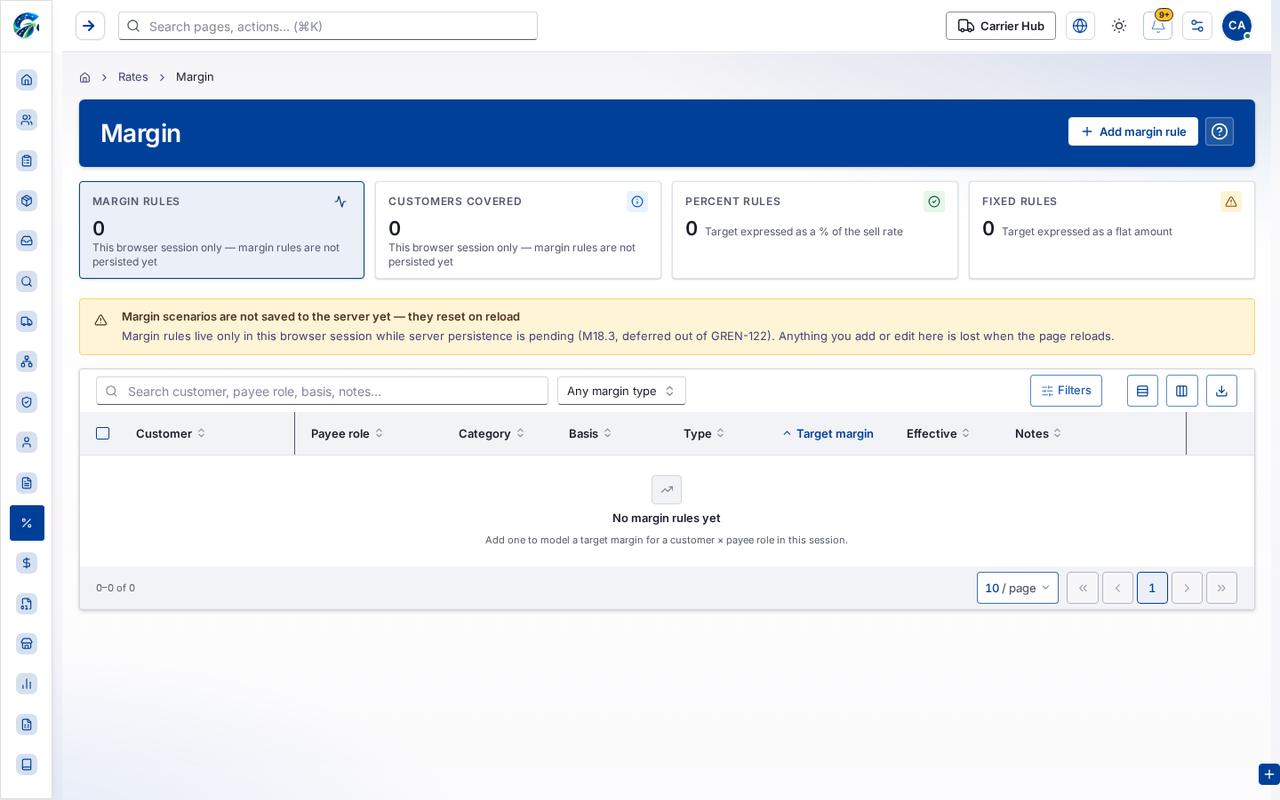
Task: Focus the search customer, payee role field
Action: 322,391
